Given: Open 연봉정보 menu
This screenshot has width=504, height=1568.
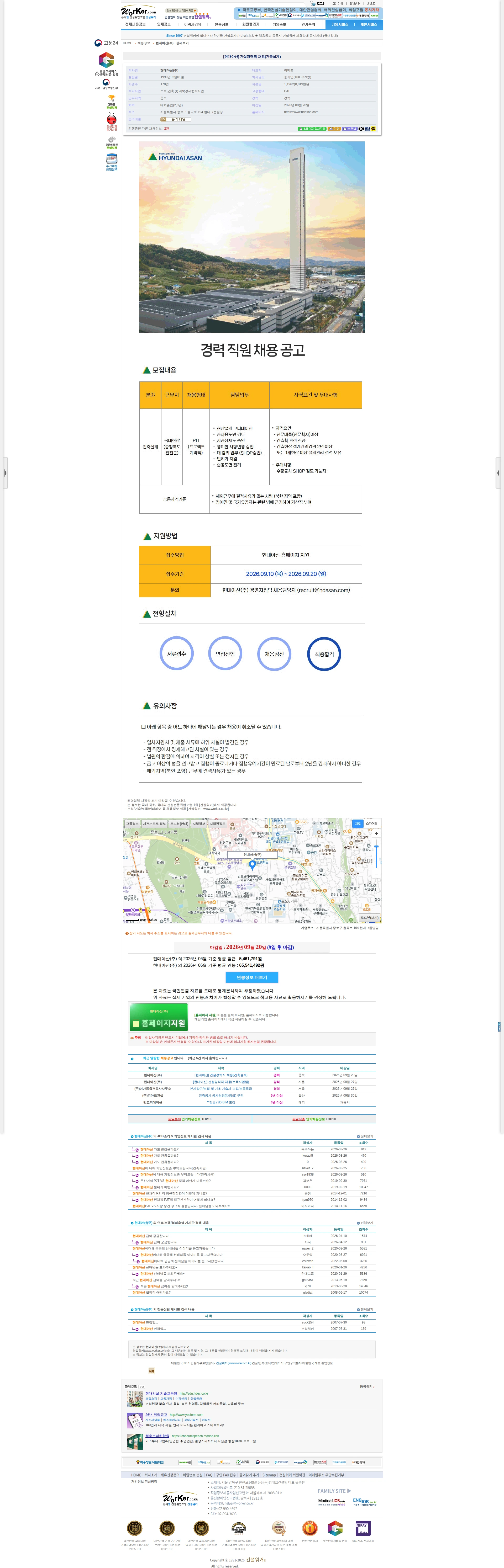Looking at the screenshot, I should coord(222,24).
